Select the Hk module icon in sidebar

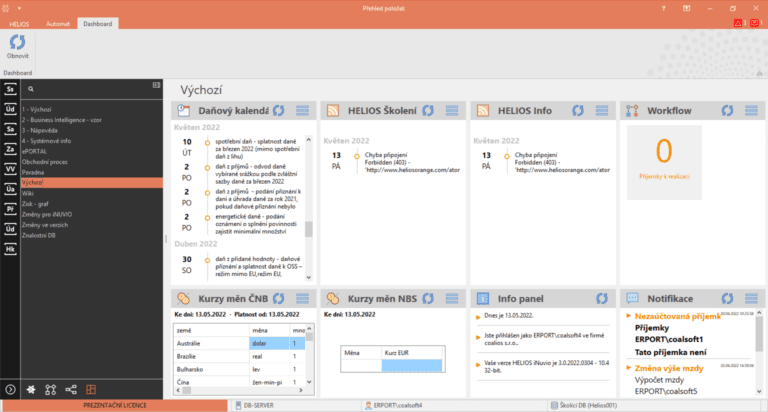[x=10, y=249]
